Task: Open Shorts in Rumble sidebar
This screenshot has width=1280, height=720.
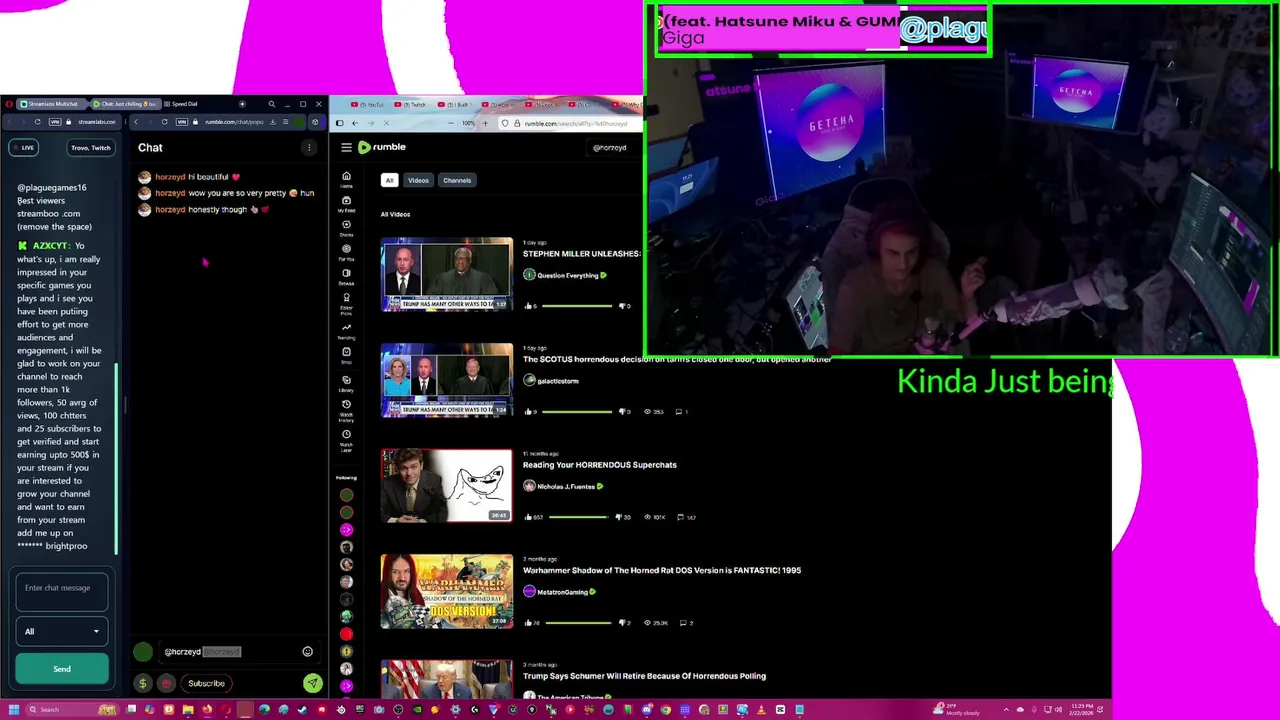Action: point(346,228)
